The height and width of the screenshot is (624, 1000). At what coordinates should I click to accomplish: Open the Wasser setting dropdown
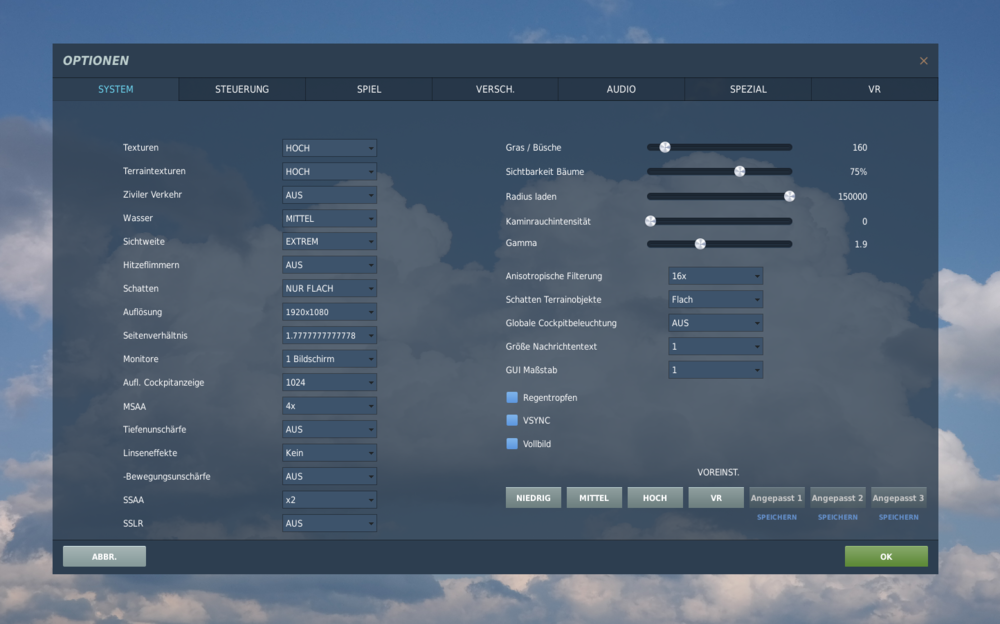coord(329,218)
